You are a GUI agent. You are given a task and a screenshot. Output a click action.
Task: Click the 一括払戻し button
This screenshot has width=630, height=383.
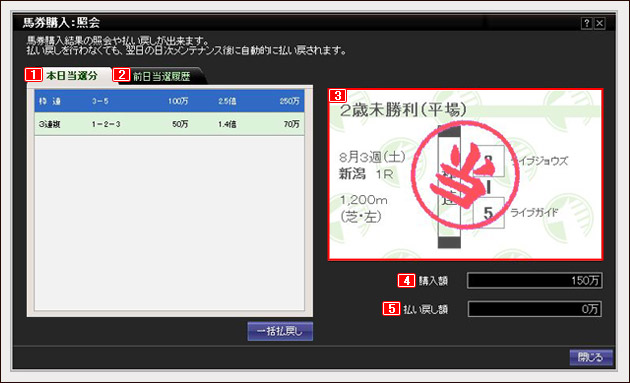pyautogui.click(x=280, y=332)
